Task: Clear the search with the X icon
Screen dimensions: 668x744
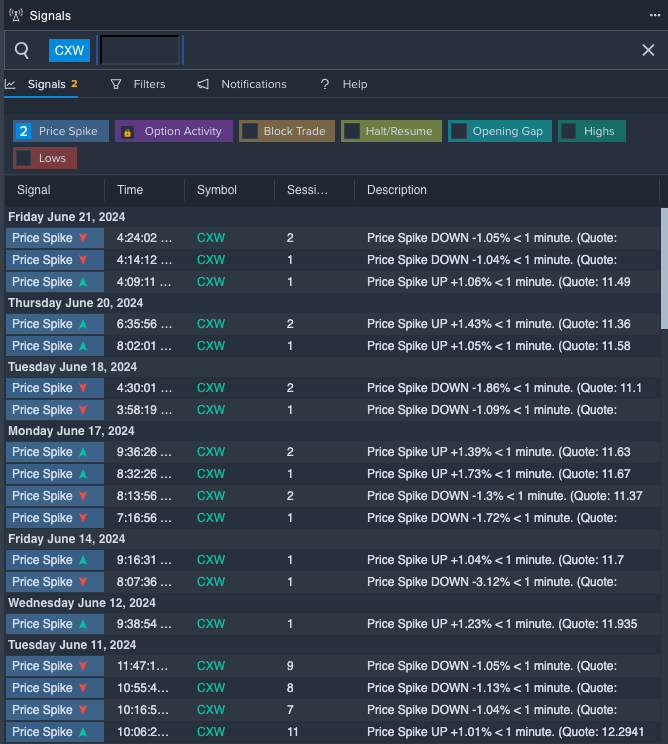Action: coord(648,50)
